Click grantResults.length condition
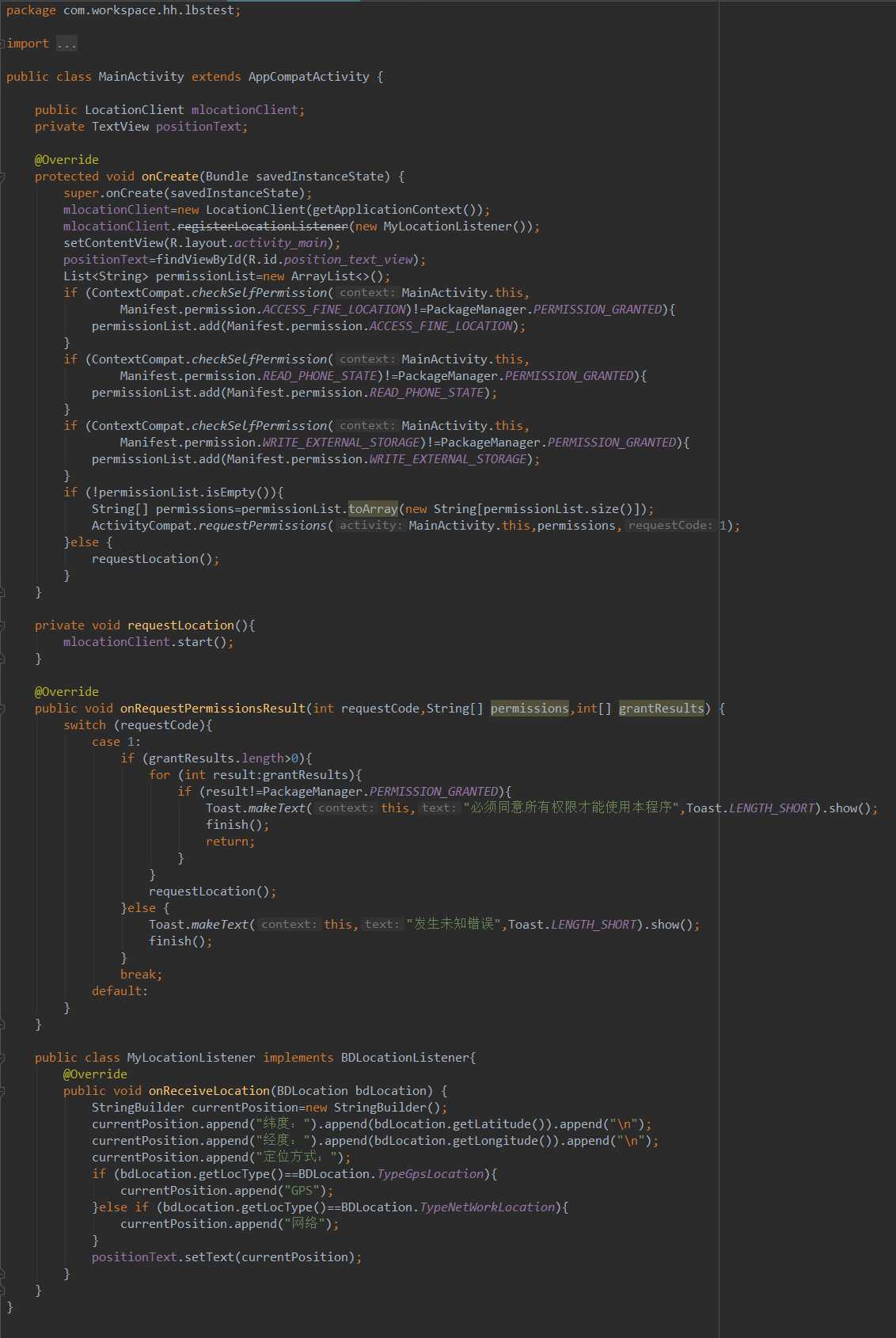This screenshot has width=896, height=1338. coord(216,758)
